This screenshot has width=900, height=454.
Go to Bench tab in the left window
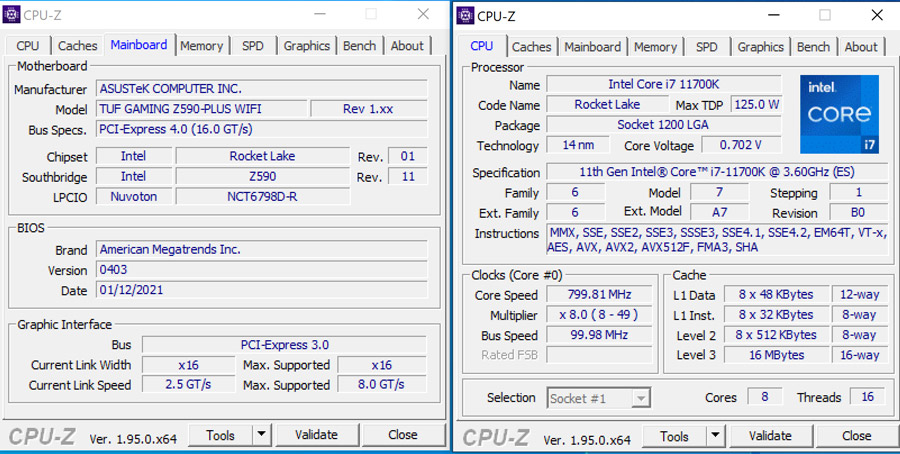pos(359,46)
